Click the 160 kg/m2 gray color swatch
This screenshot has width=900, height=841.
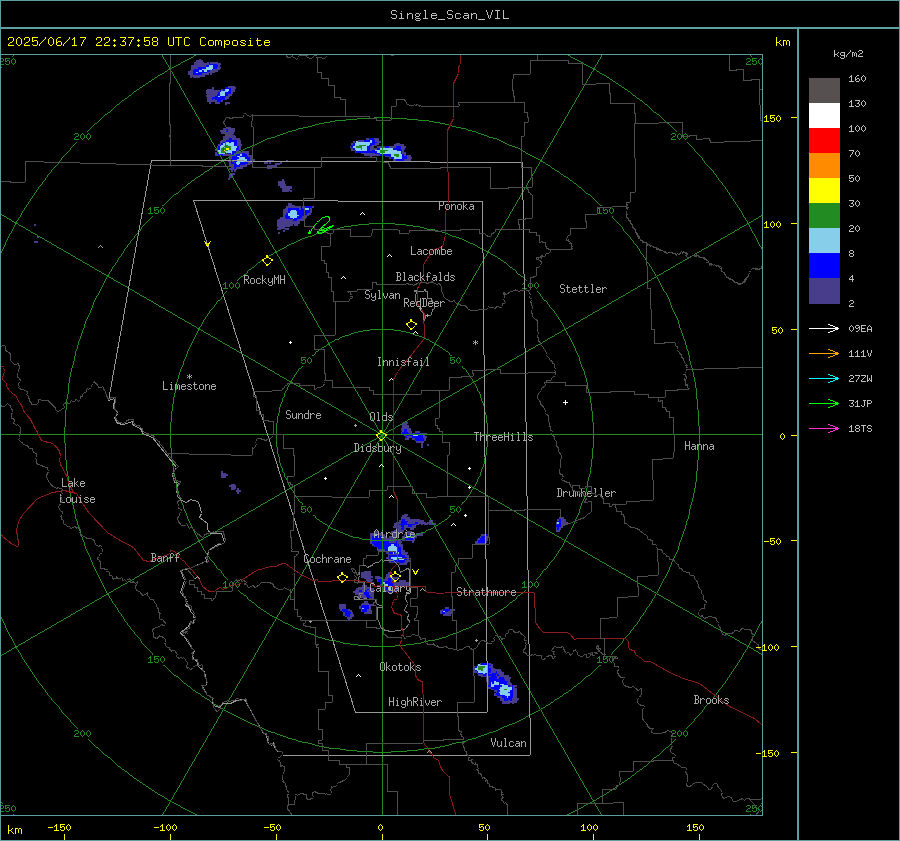point(824,91)
